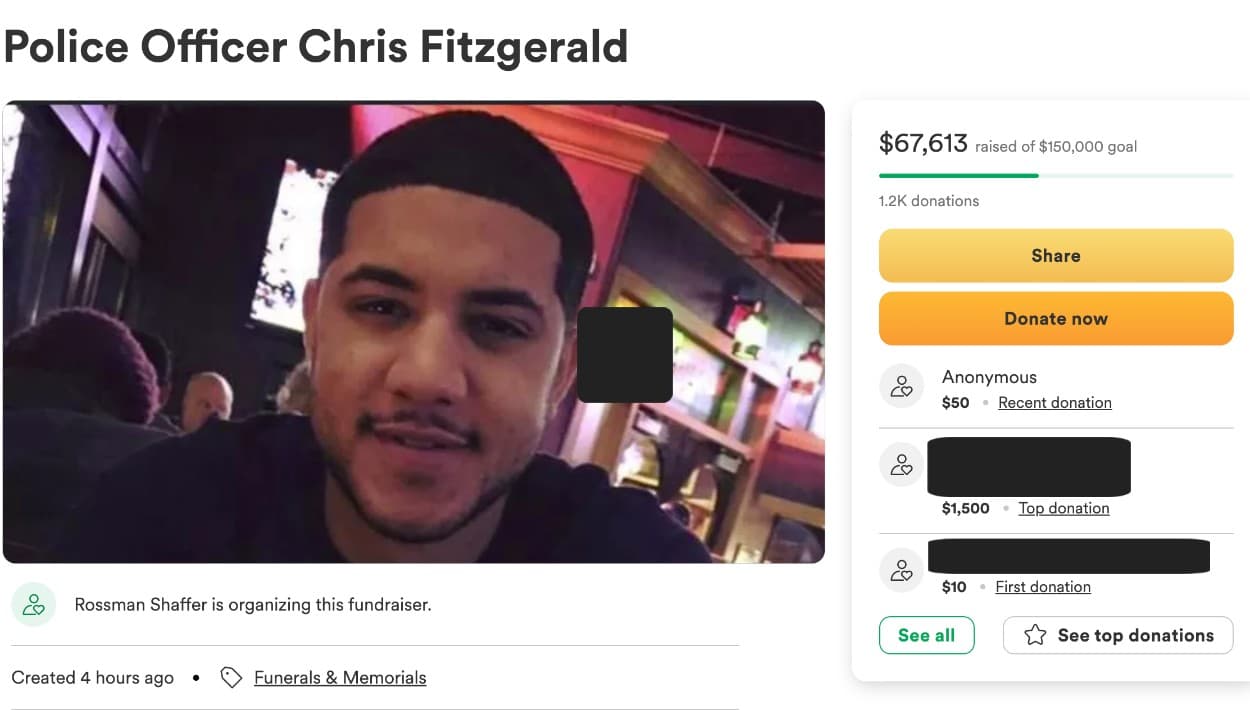This screenshot has height=710, width=1250.
Task: Follow the Top donation link
Action: pyautogui.click(x=1064, y=508)
